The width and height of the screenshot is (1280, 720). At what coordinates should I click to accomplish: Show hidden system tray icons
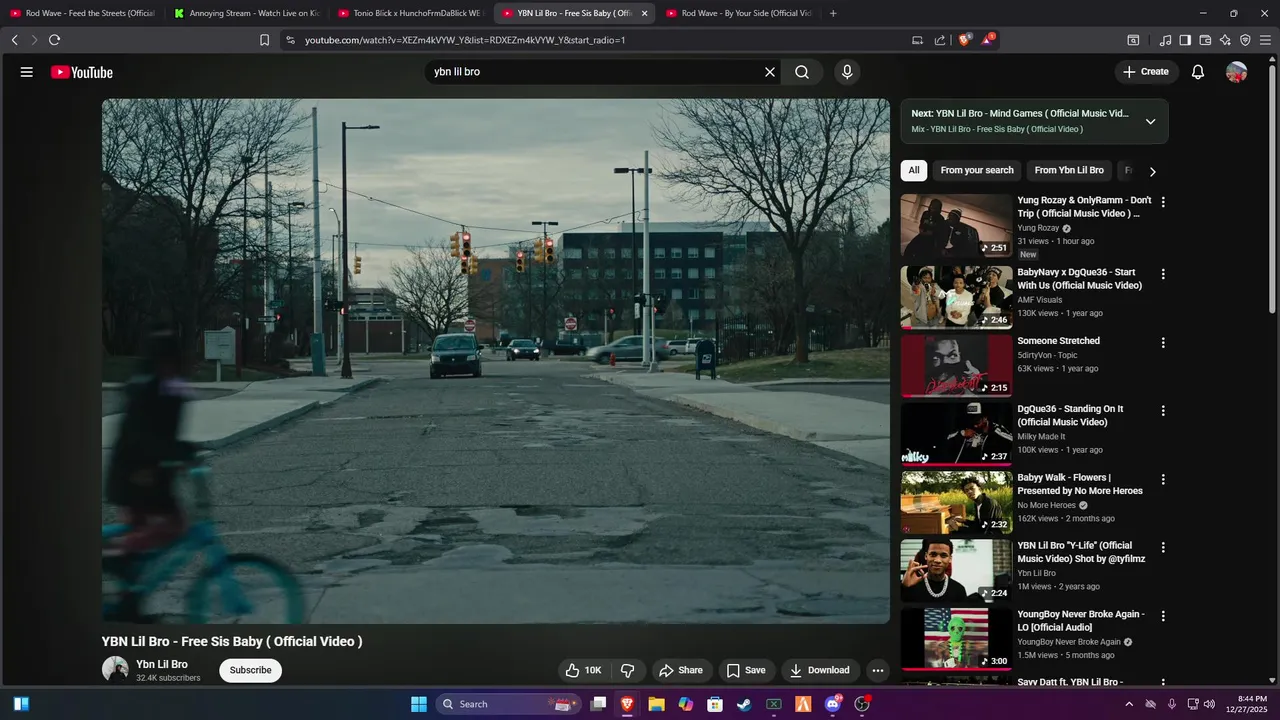(x=1129, y=704)
